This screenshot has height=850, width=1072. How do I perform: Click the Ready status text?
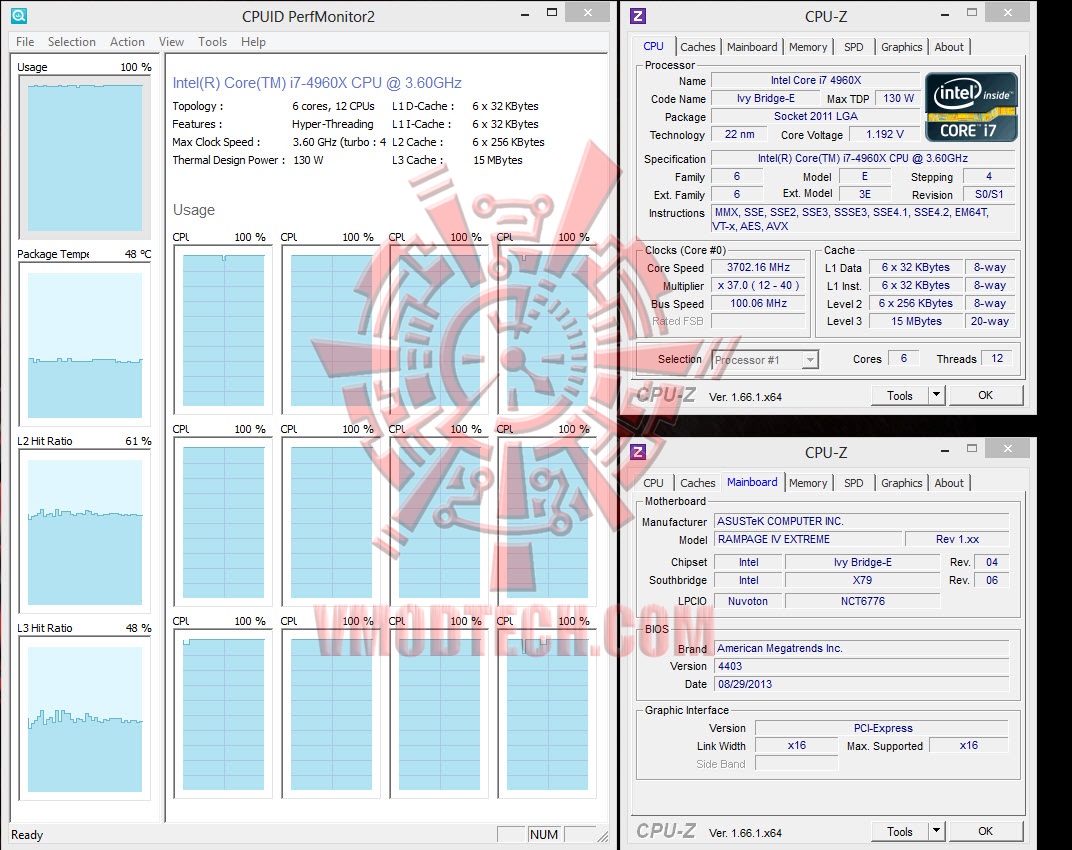click(x=27, y=835)
